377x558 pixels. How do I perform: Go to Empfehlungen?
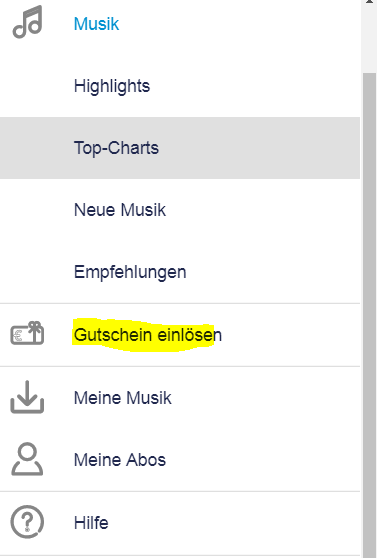[x=130, y=273]
